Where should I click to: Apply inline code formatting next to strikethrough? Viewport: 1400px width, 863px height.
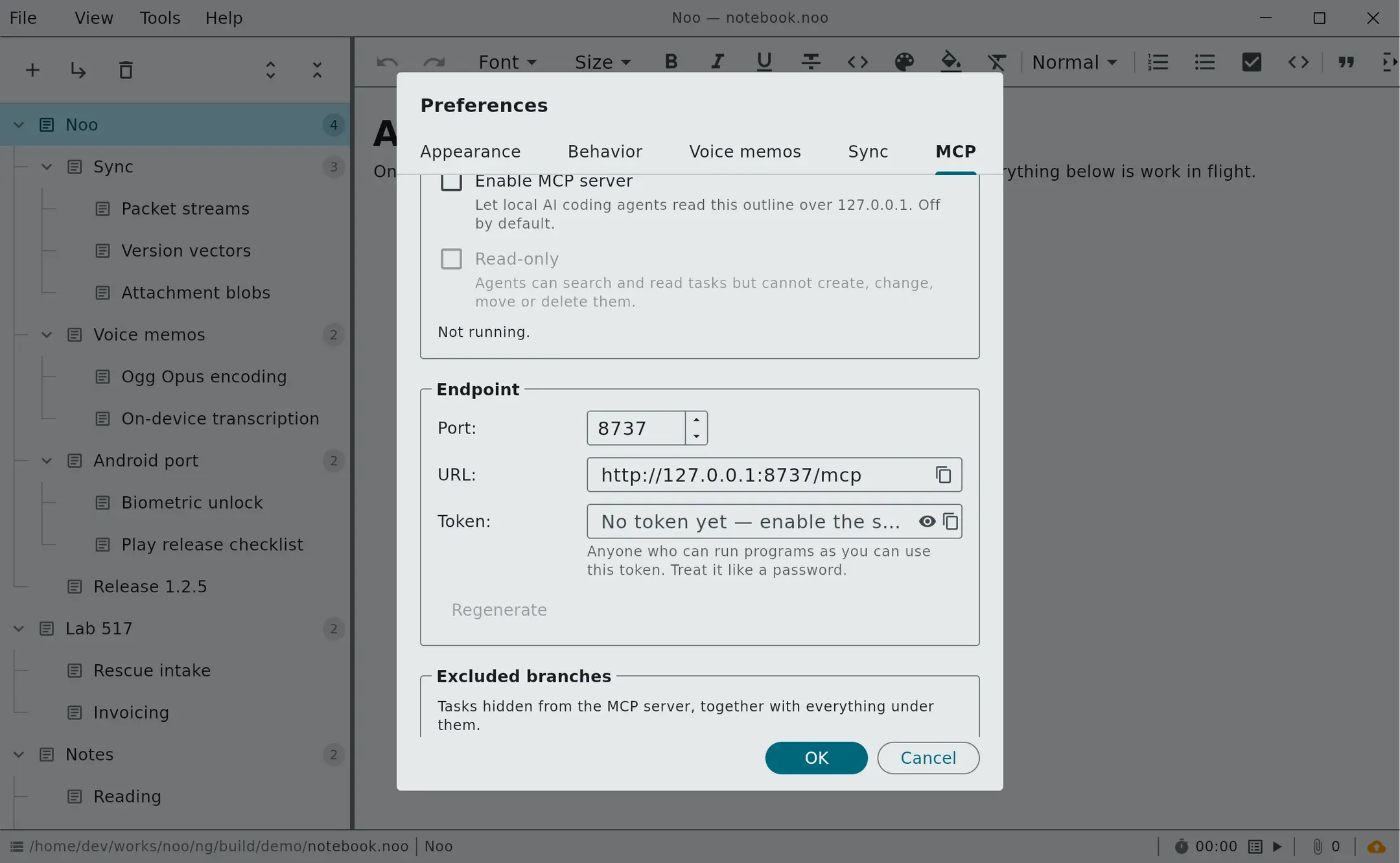pos(857,62)
